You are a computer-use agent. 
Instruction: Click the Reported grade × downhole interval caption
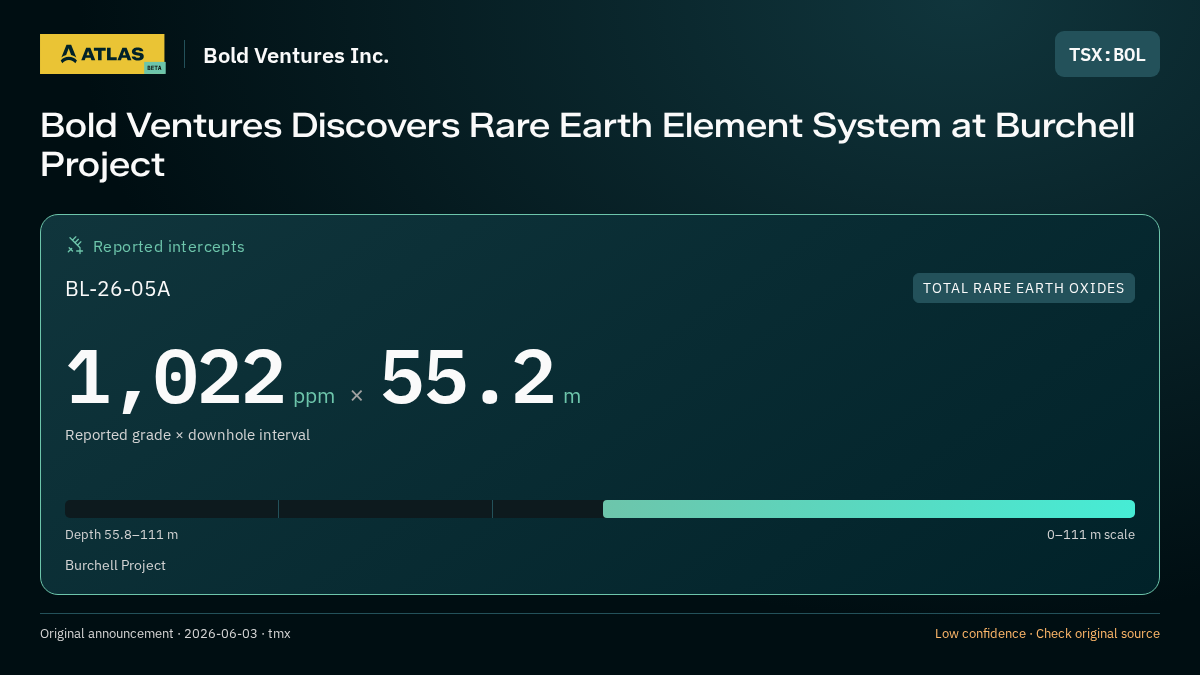click(x=187, y=435)
